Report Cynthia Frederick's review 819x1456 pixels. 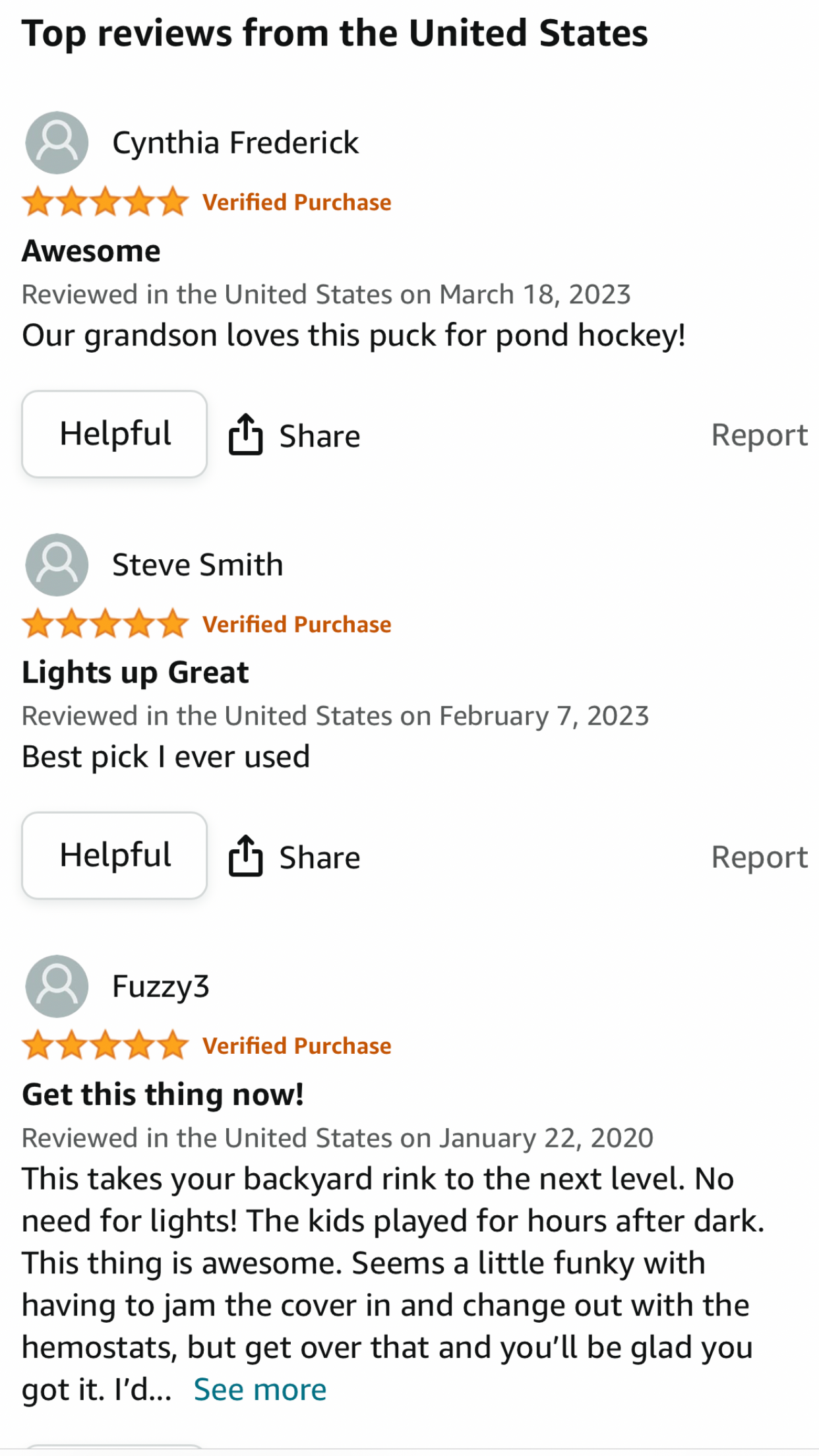point(759,435)
